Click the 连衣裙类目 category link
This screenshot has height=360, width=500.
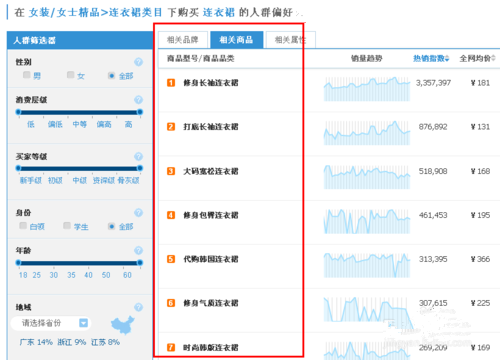coord(136,13)
